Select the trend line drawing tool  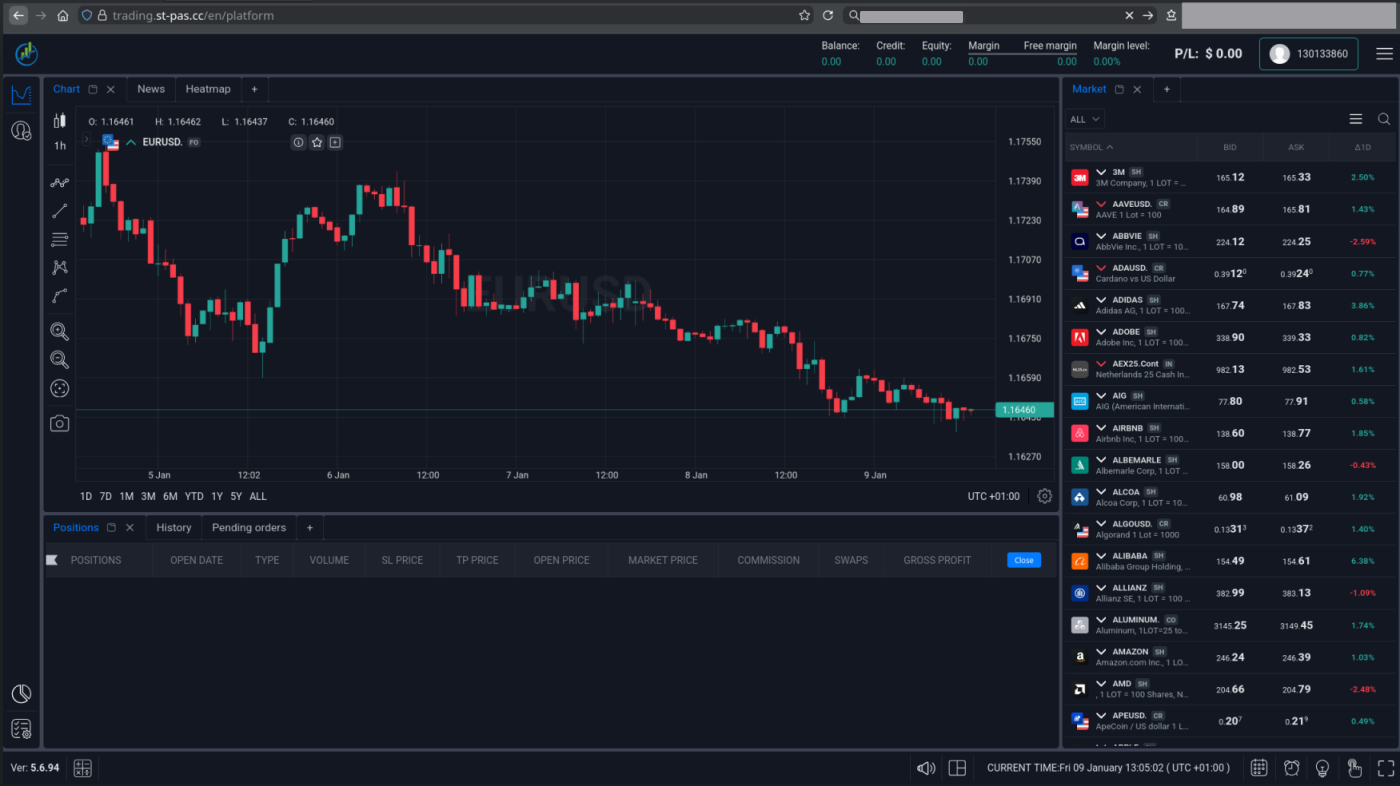click(x=60, y=211)
